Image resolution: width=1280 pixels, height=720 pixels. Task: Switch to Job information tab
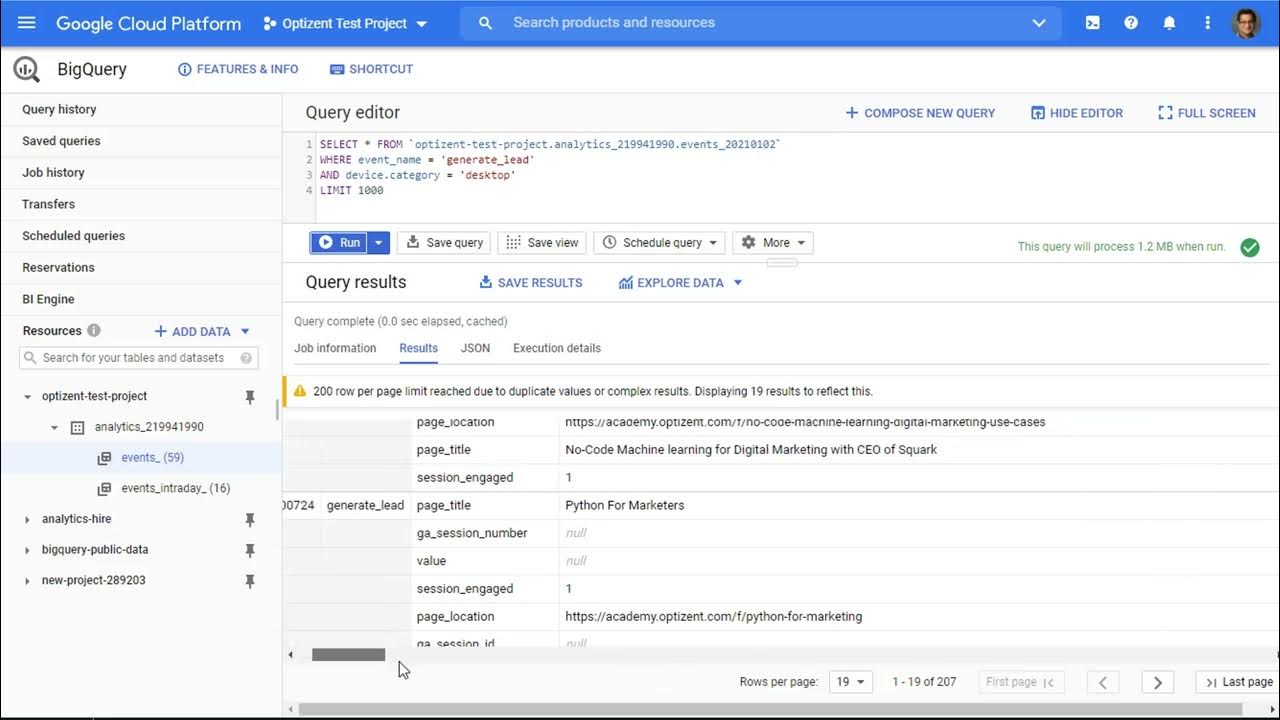[x=335, y=348]
